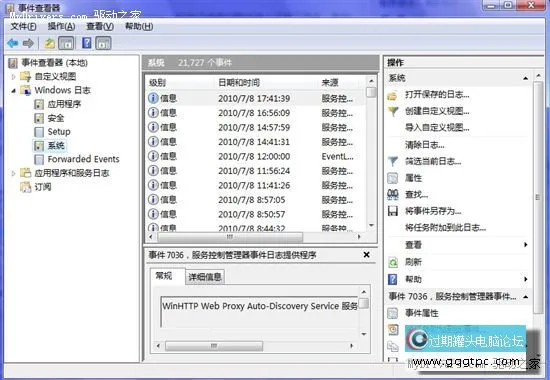Expand the 应用程序和服务日志 node
Viewport: 550px width, 380px height.
coord(13,173)
